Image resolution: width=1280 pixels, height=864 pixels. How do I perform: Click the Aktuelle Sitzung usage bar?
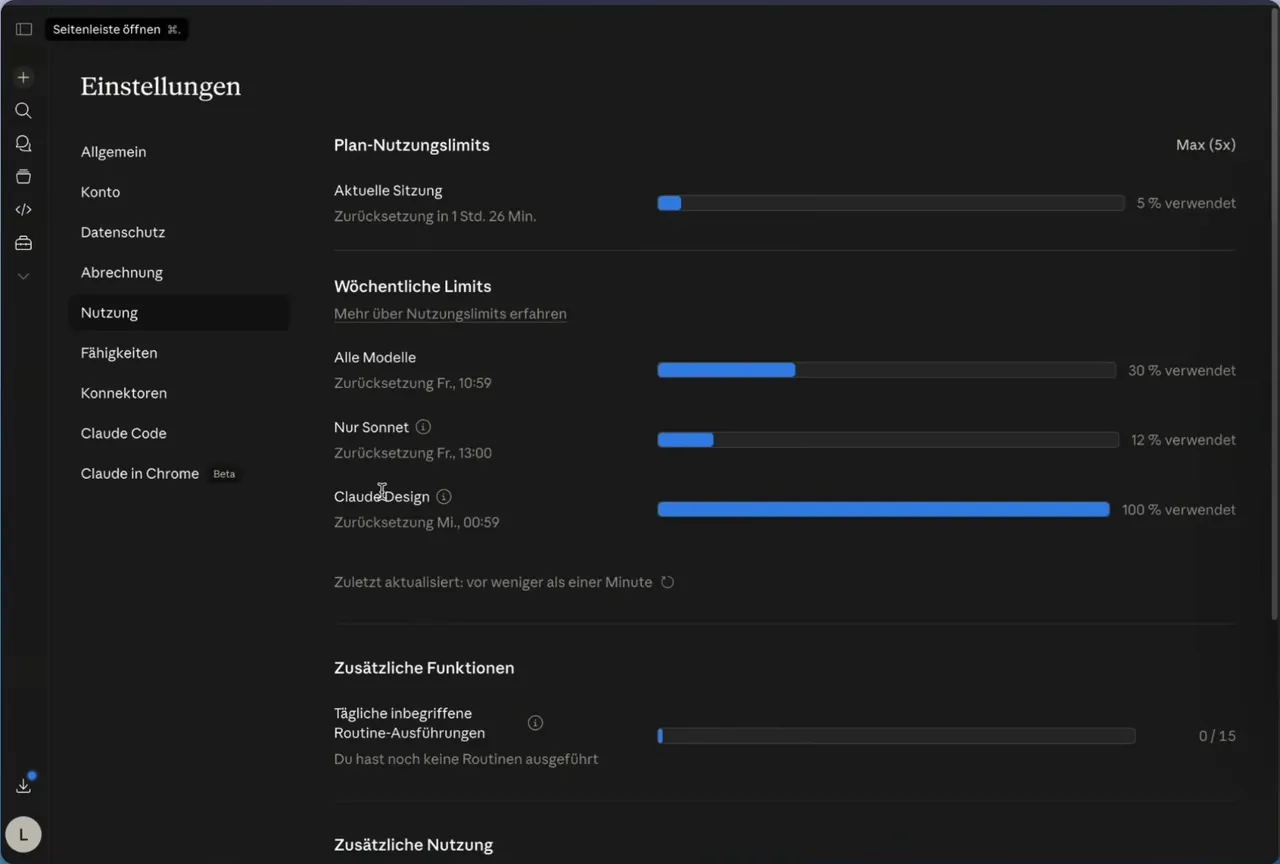pos(890,203)
